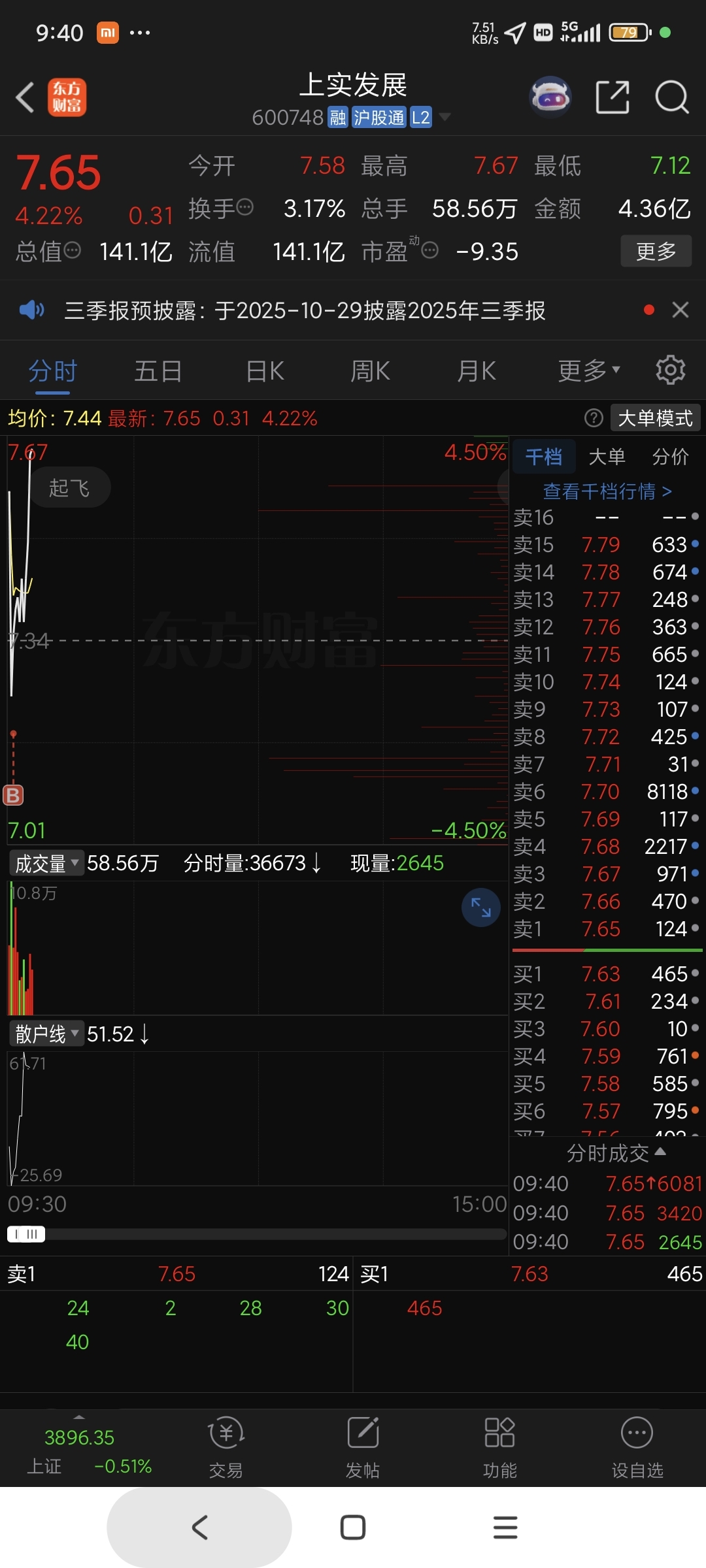Screen dimensions: 706x1568
Task: Tap Android recent apps button
Action: click(x=505, y=1527)
